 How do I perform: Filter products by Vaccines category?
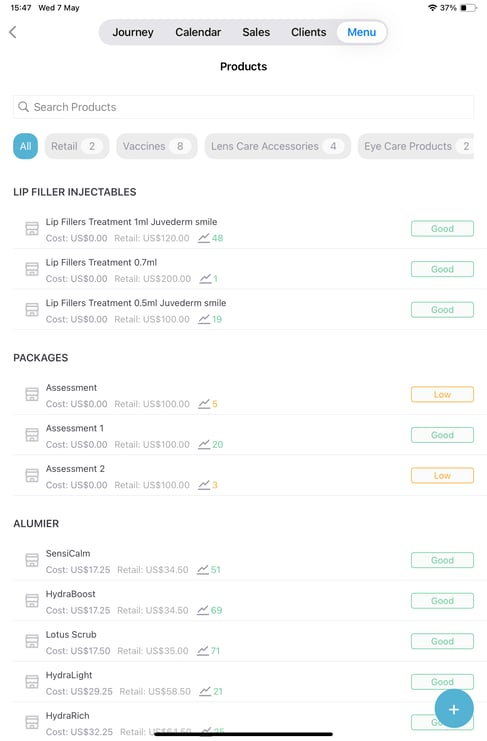pos(157,146)
